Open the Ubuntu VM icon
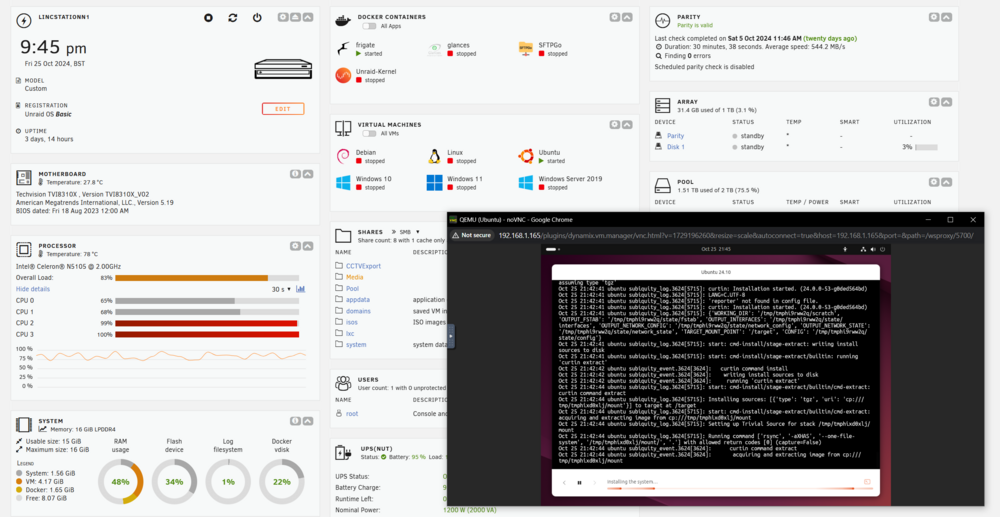The image size is (1000, 517). (x=526, y=156)
